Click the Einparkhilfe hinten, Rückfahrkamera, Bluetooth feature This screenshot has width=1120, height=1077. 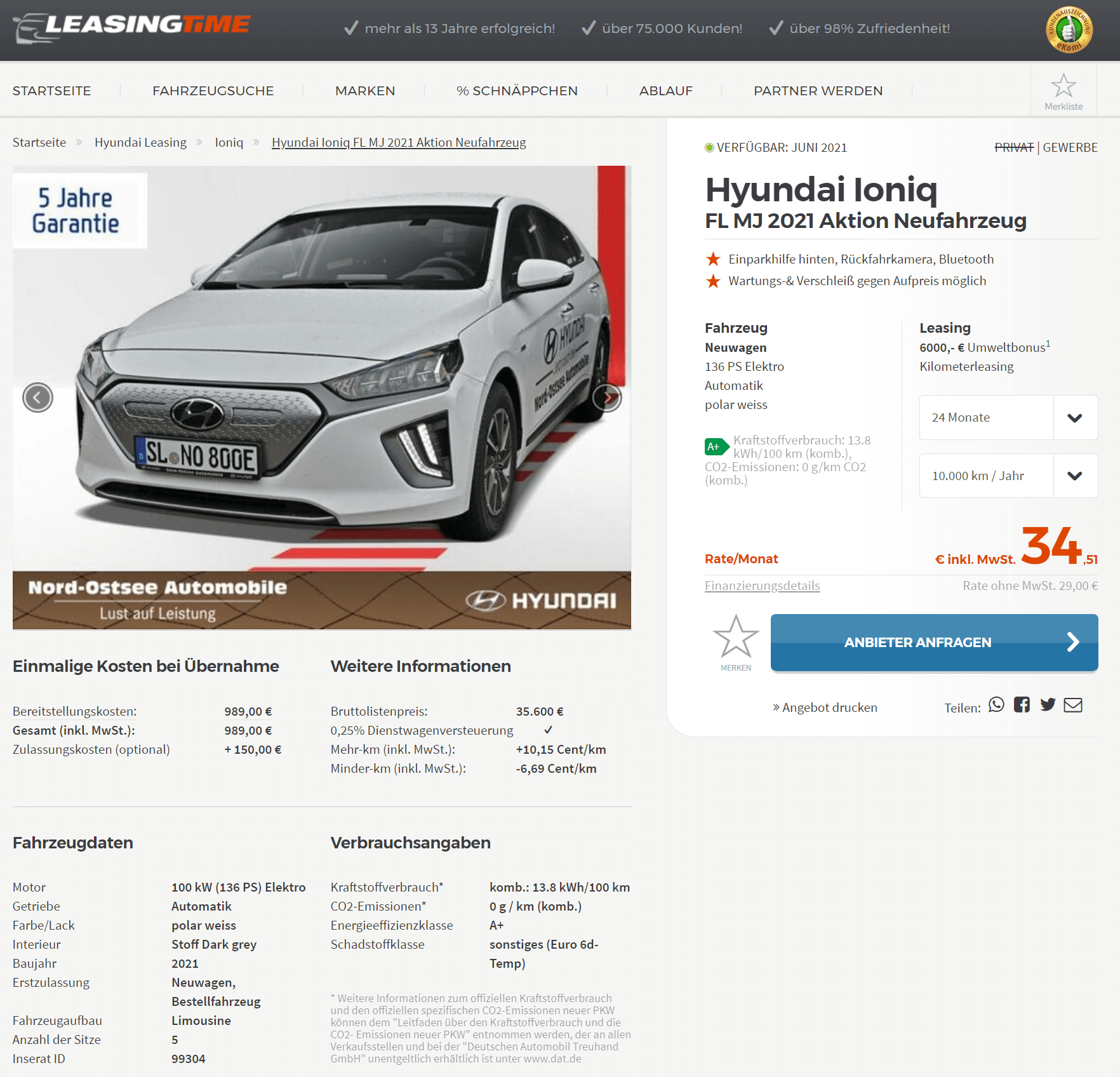861,259
